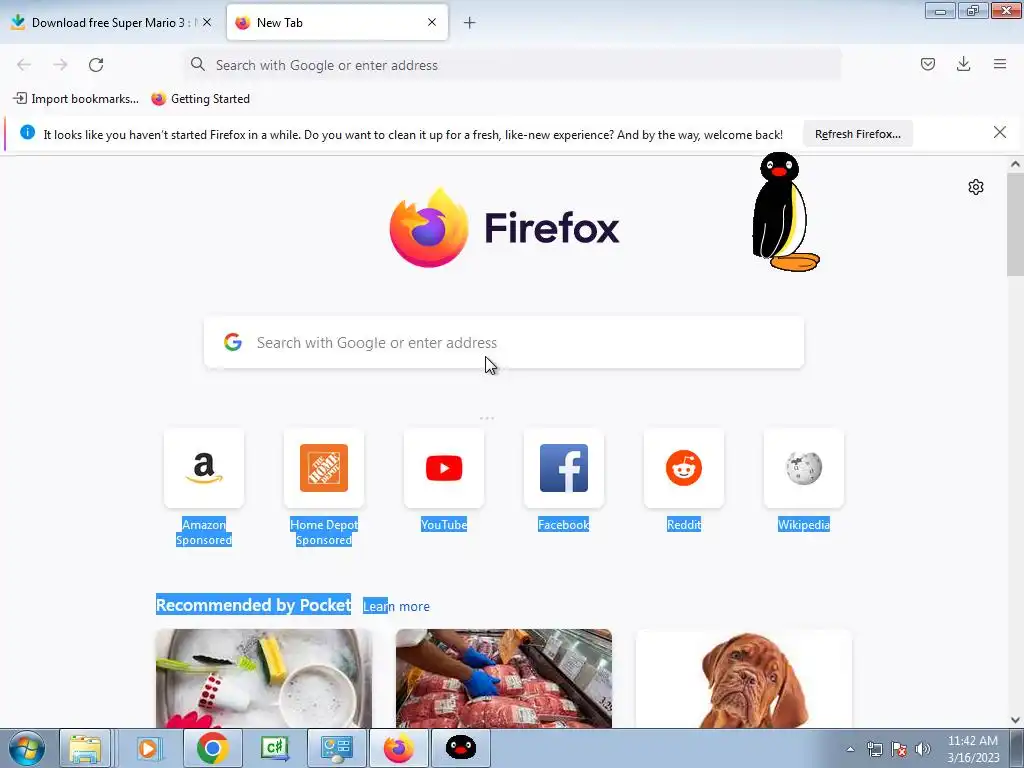Open the Downloads panel icon
Screen dimensions: 1024x768
(963, 64)
